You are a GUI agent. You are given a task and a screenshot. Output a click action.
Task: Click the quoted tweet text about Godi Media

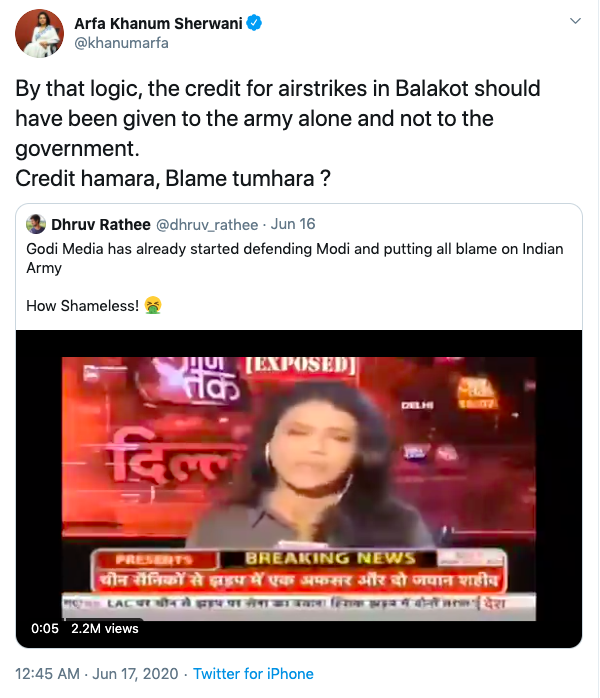295,258
